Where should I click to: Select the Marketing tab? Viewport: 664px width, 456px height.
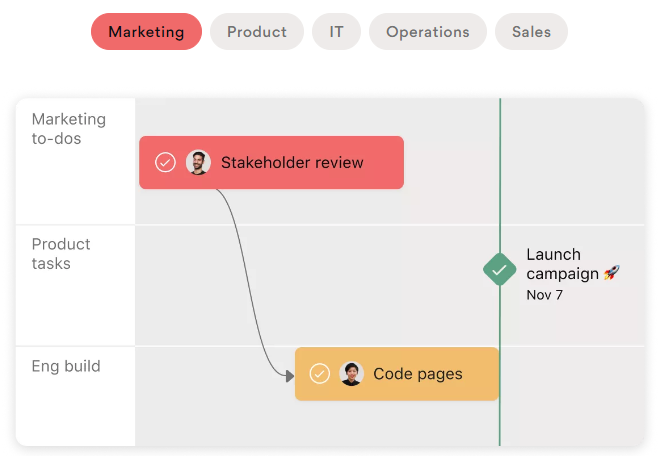pyautogui.click(x=146, y=32)
